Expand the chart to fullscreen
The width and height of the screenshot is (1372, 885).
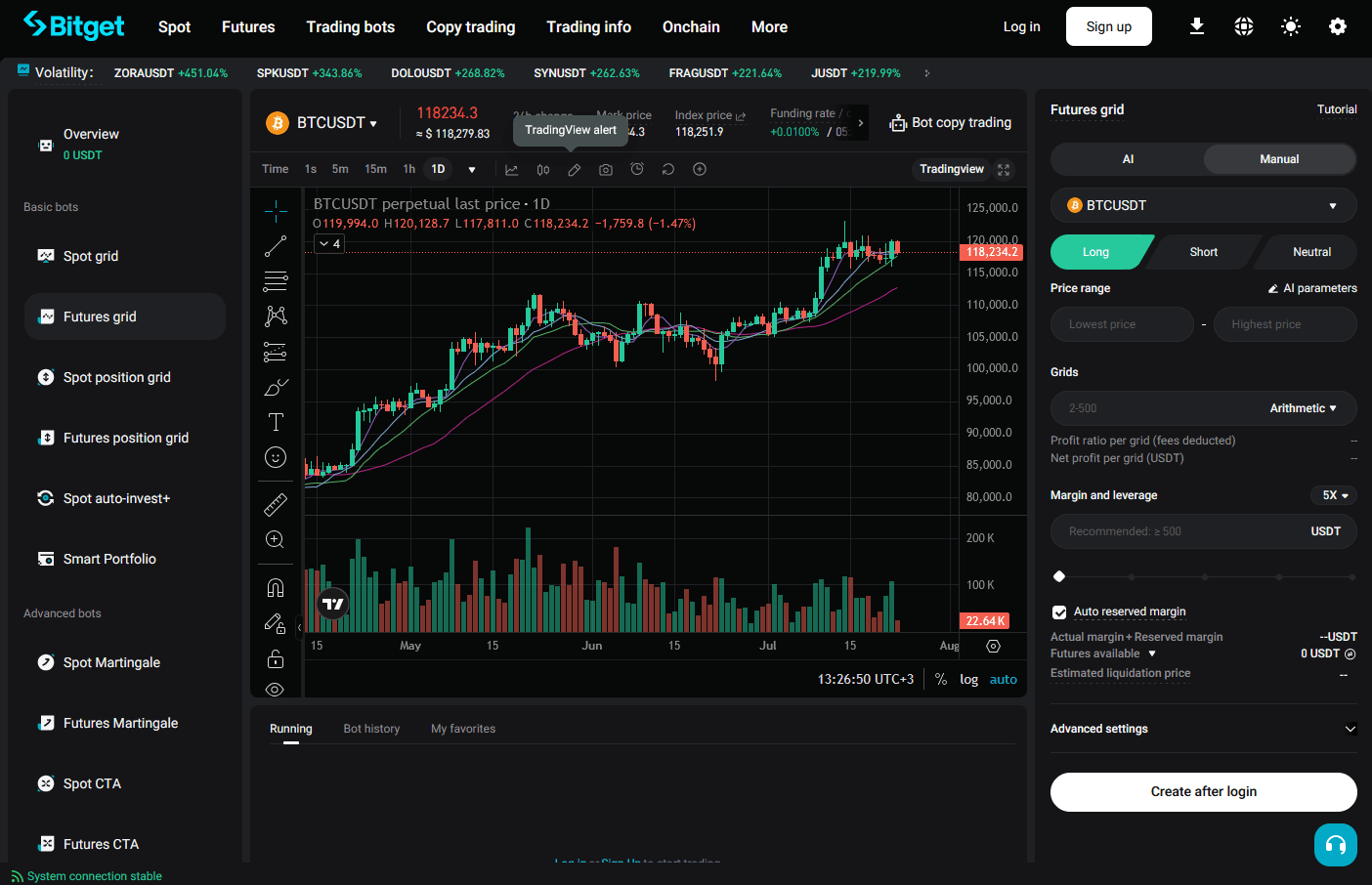(1004, 170)
